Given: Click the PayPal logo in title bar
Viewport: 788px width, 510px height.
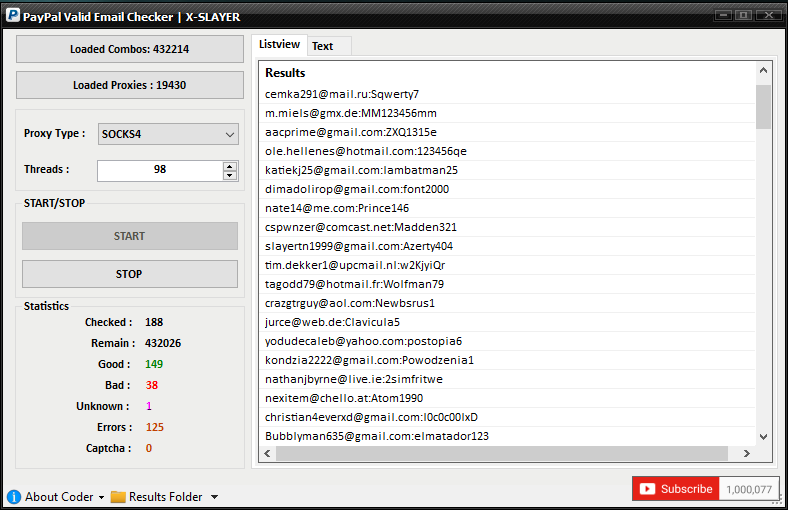Looking at the screenshot, I should 13,16.
